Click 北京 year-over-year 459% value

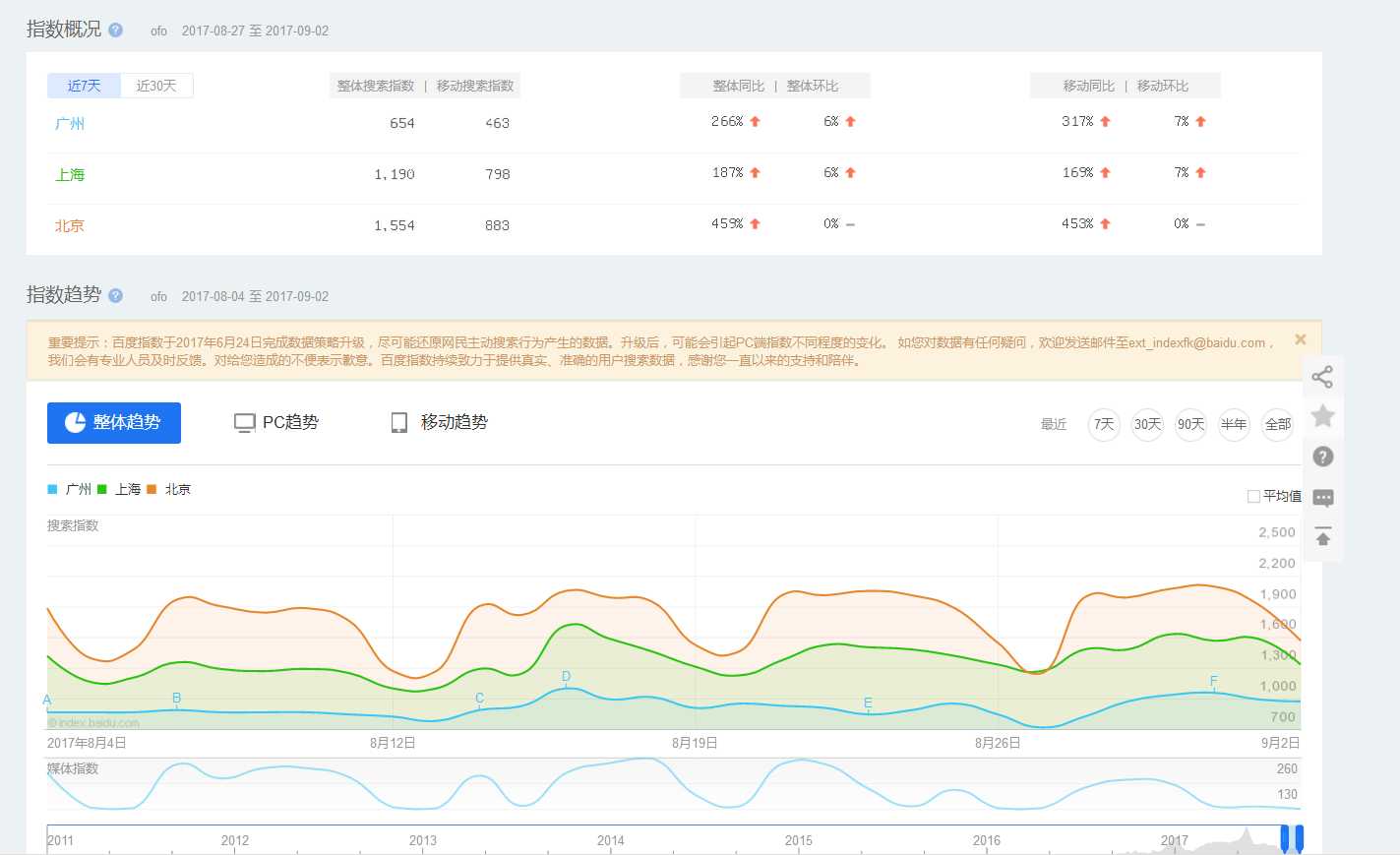click(x=728, y=223)
